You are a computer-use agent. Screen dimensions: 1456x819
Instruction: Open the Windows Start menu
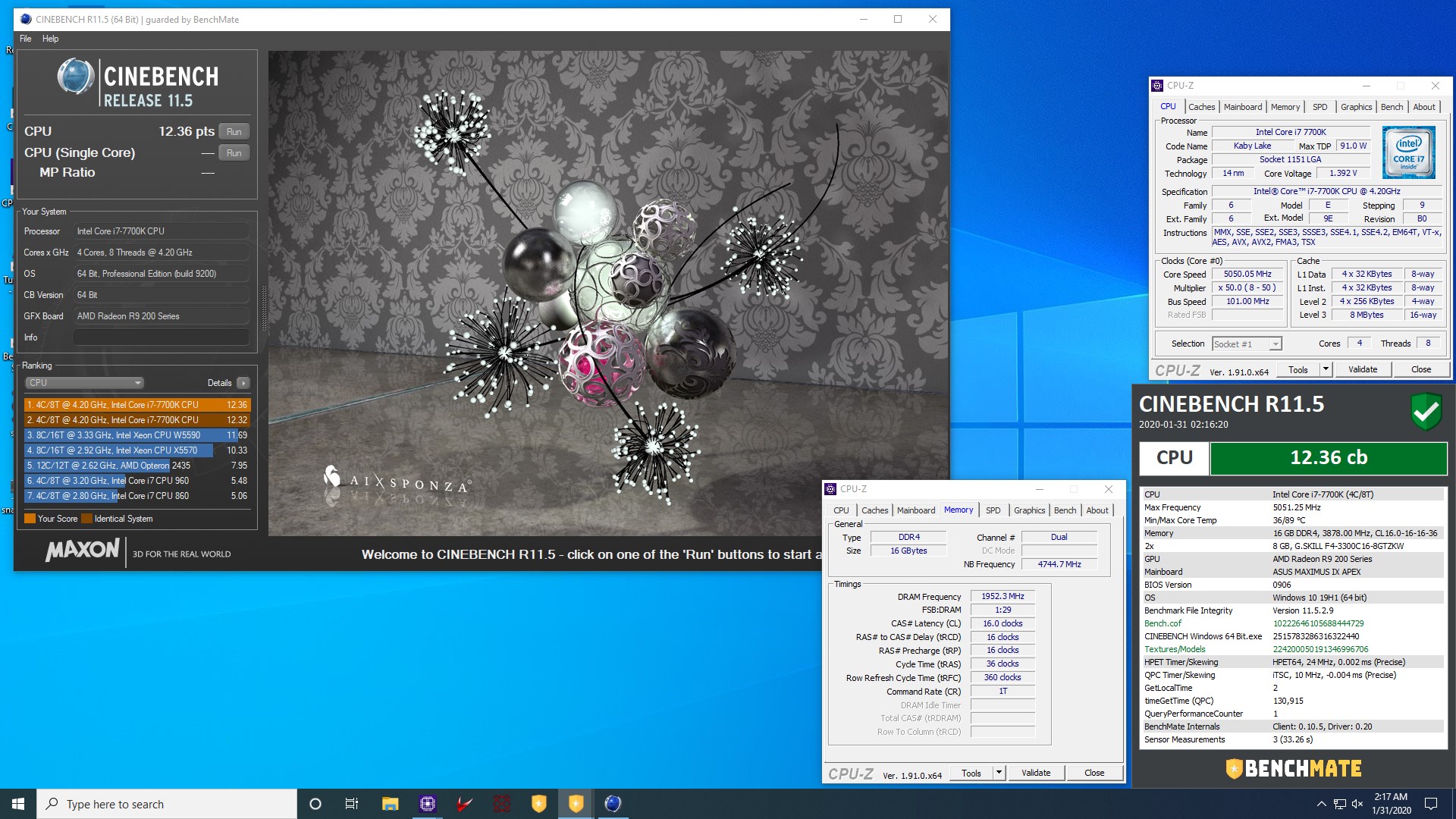tap(18, 804)
